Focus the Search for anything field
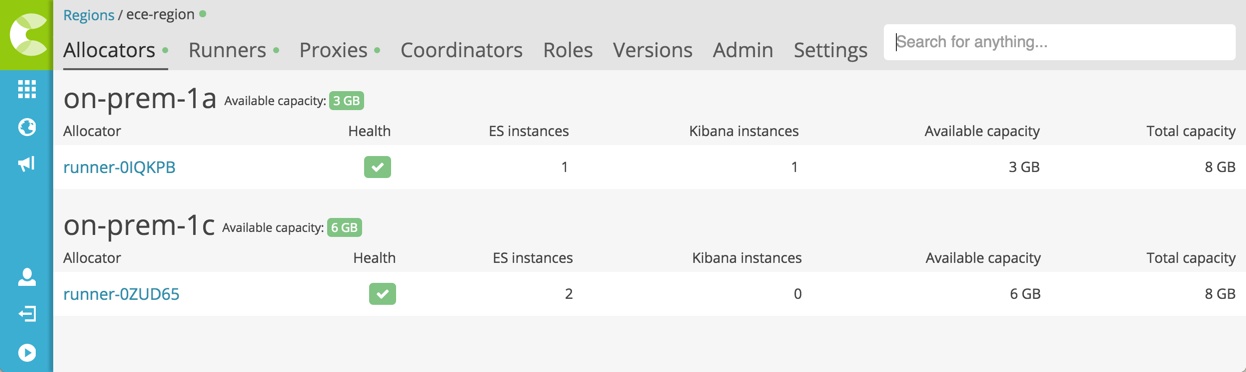The width and height of the screenshot is (1246, 372). [x=1059, y=42]
